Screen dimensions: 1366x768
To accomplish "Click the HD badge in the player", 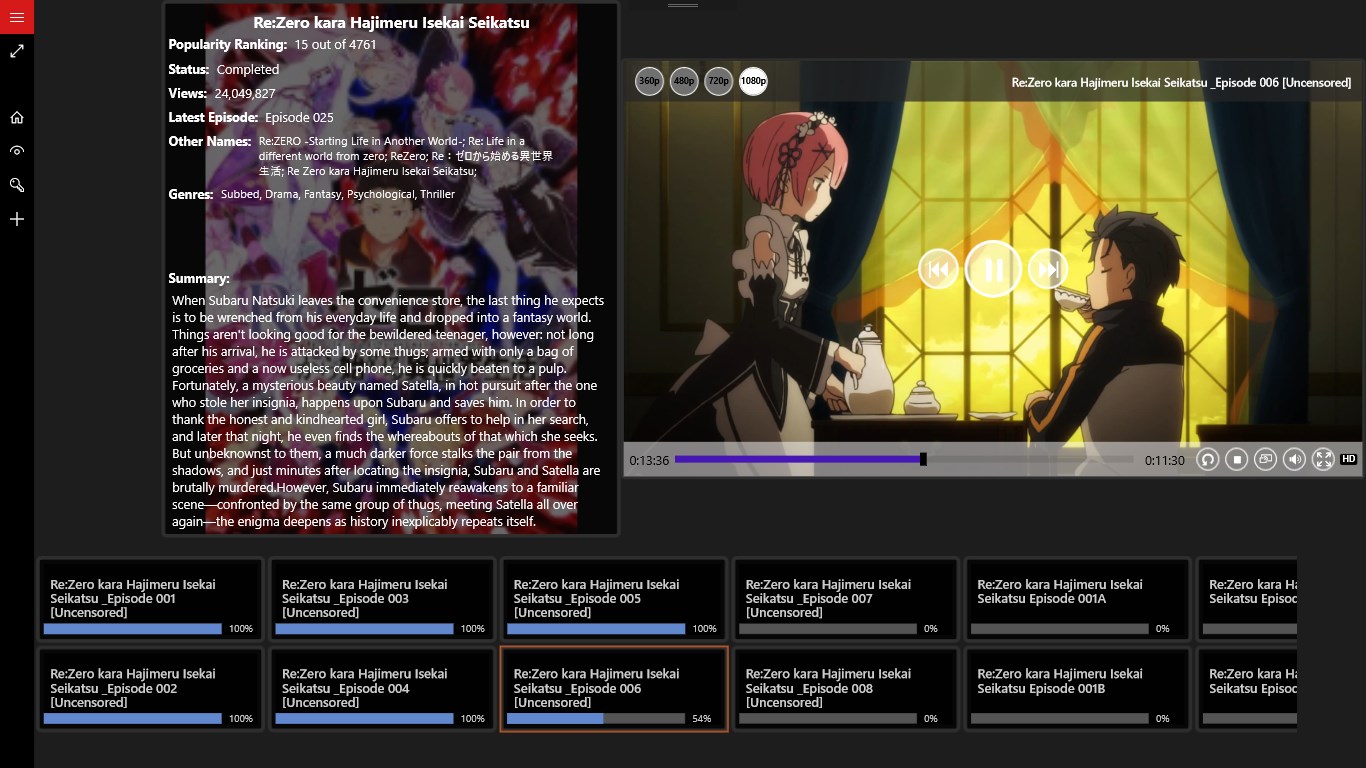I will pyautogui.click(x=1348, y=459).
